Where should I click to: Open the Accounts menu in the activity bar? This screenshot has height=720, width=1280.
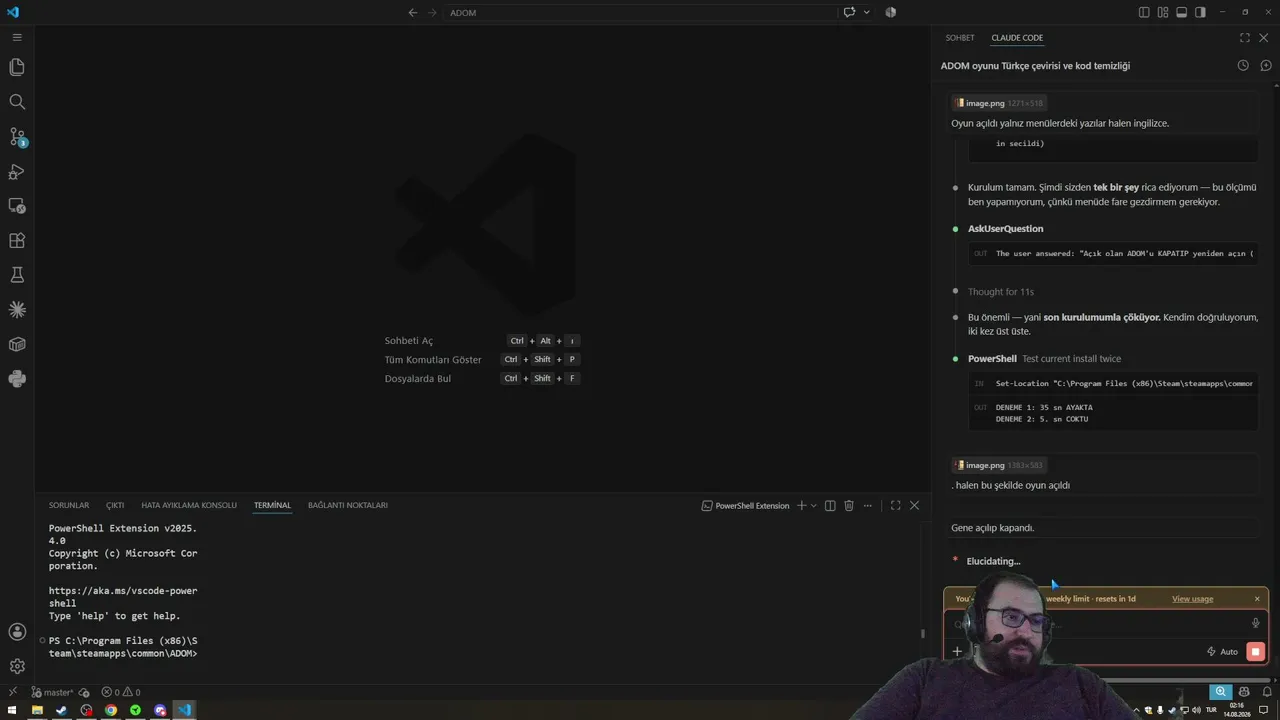[x=17, y=632]
